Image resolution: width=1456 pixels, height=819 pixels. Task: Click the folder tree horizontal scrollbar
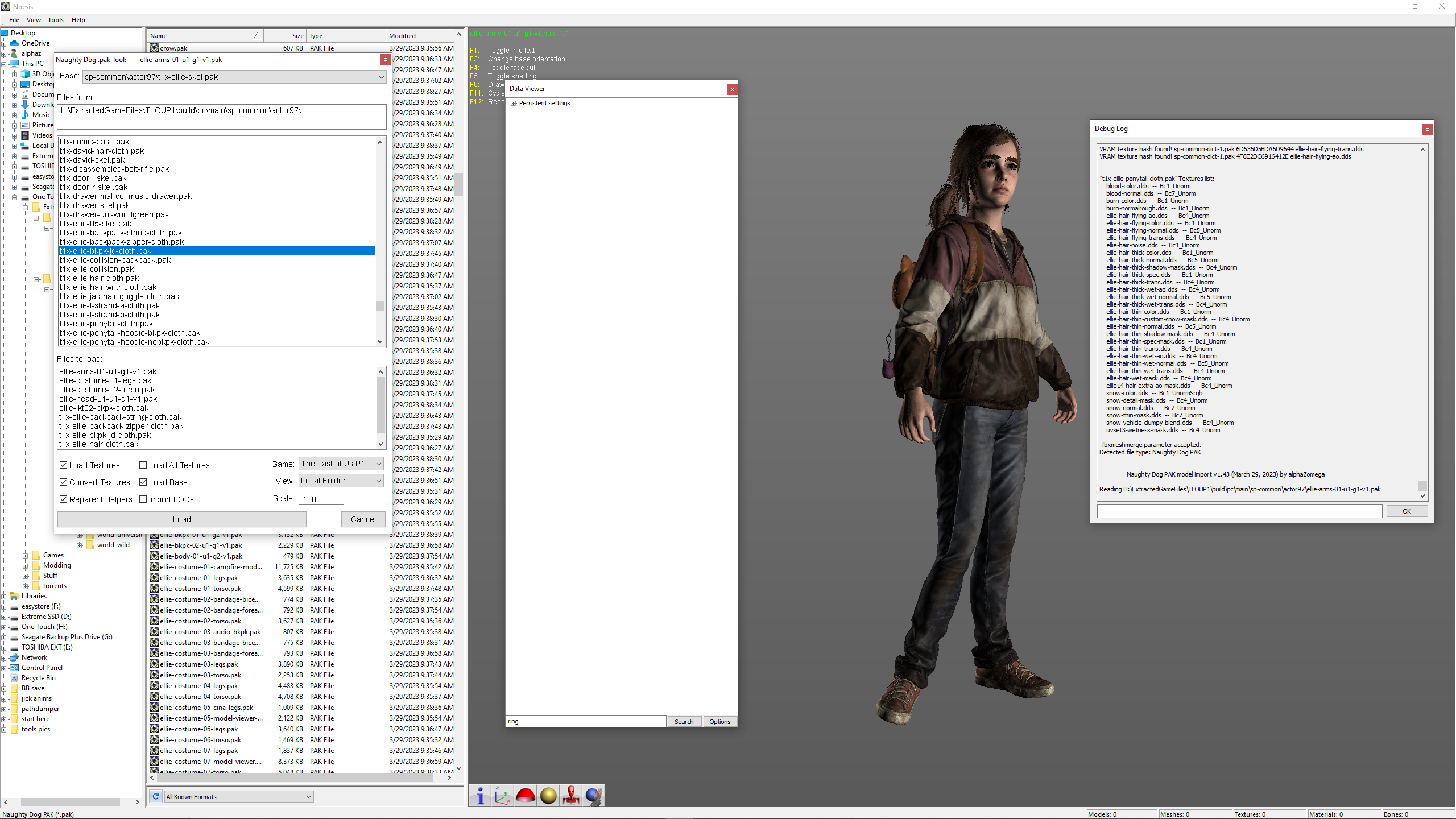[x=71, y=803]
